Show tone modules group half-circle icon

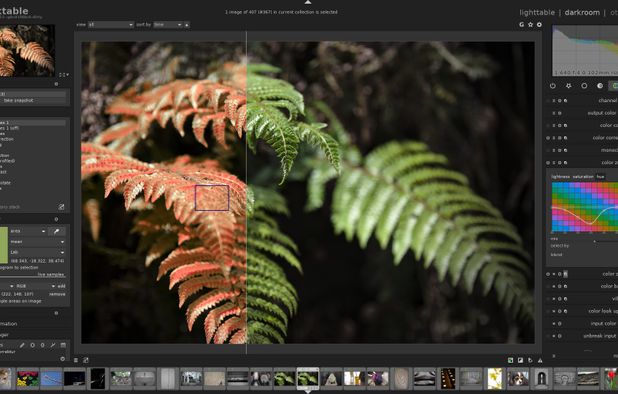click(x=600, y=85)
